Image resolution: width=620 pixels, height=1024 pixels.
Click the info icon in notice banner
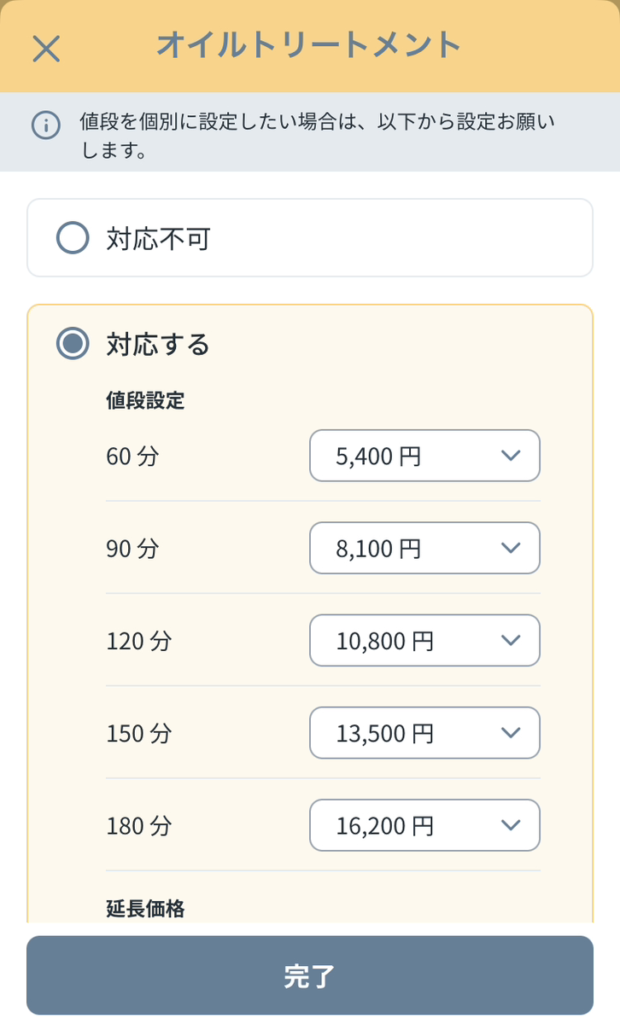45,126
